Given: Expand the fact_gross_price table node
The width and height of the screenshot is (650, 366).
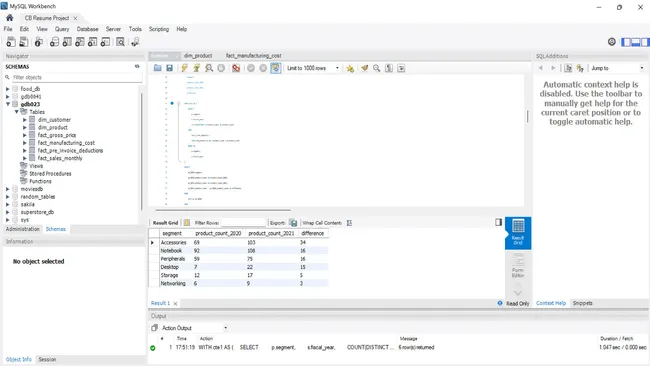Looking at the screenshot, I should [x=24, y=135].
